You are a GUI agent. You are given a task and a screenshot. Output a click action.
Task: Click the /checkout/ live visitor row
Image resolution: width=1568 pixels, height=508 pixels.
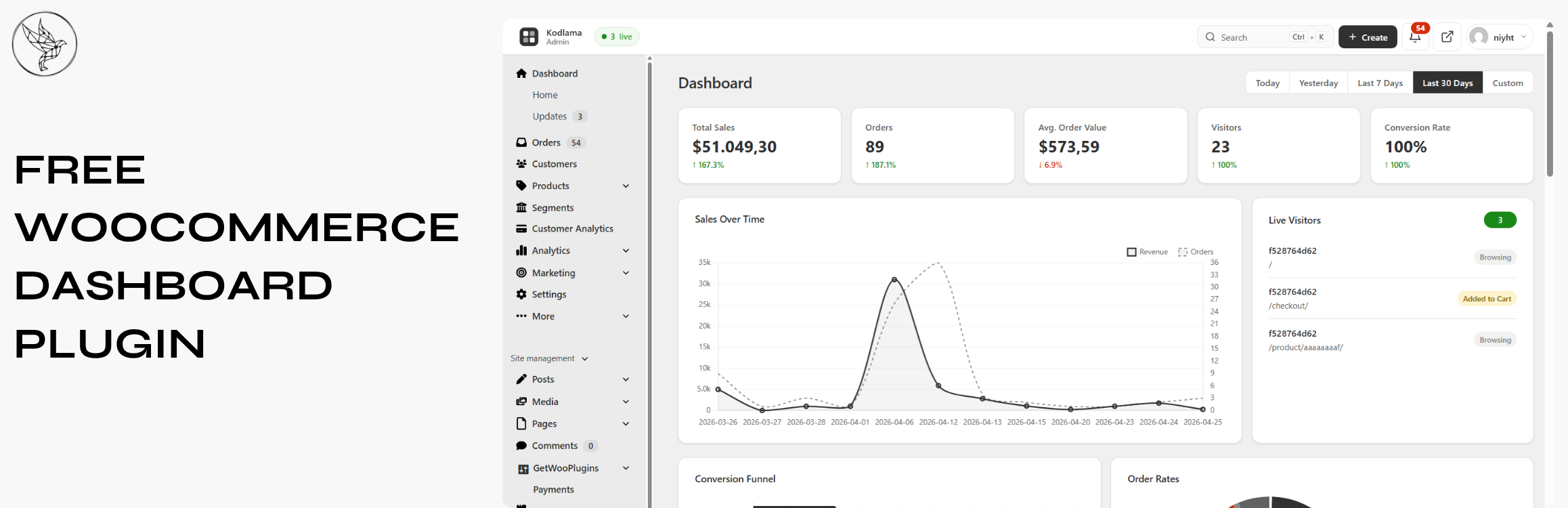1392,299
